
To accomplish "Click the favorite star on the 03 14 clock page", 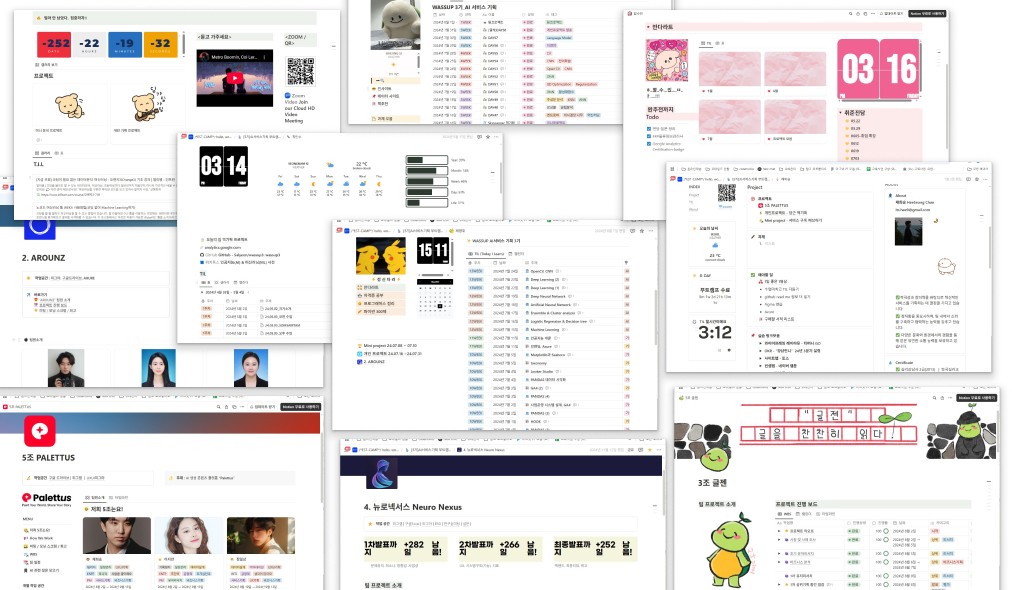I will (487, 137).
